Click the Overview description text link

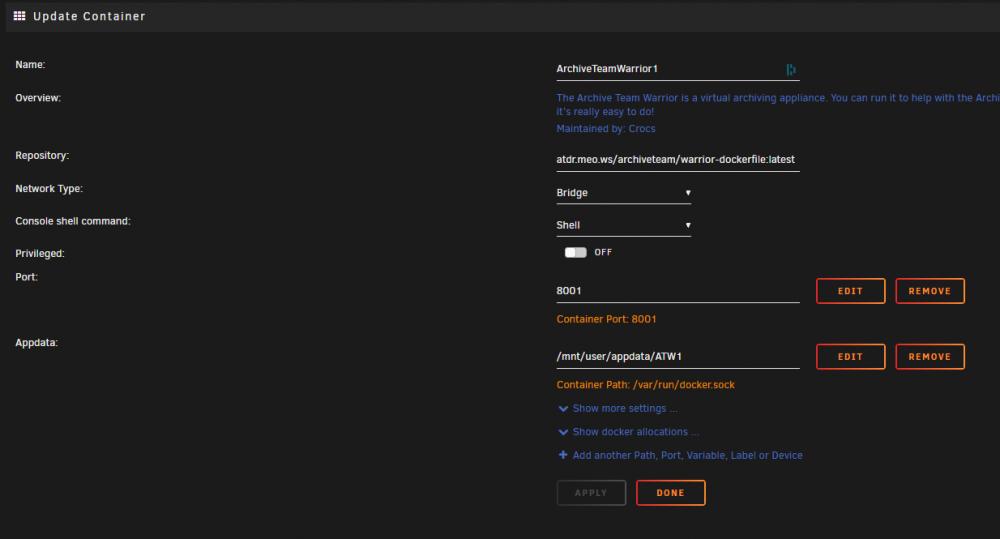(777, 105)
